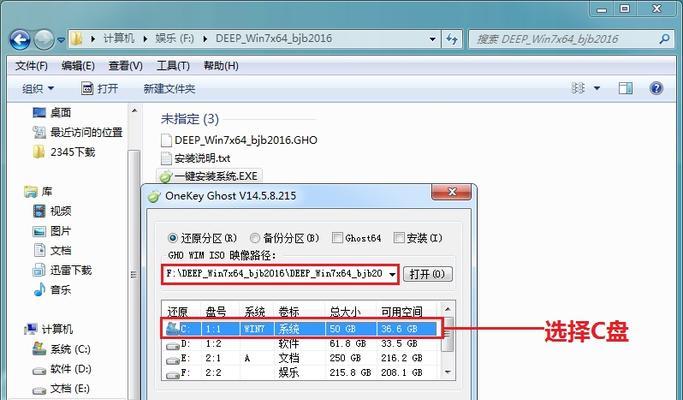Viewport: 683px width, 400px height.
Task: Click 娱乐 (F:) in the address breadcrumb
Action: tap(174, 39)
